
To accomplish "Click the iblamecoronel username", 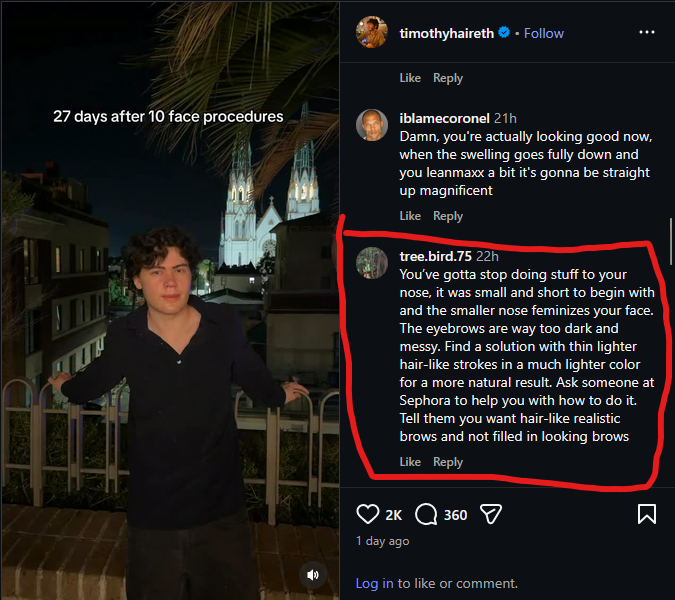I will pyautogui.click(x=444, y=118).
